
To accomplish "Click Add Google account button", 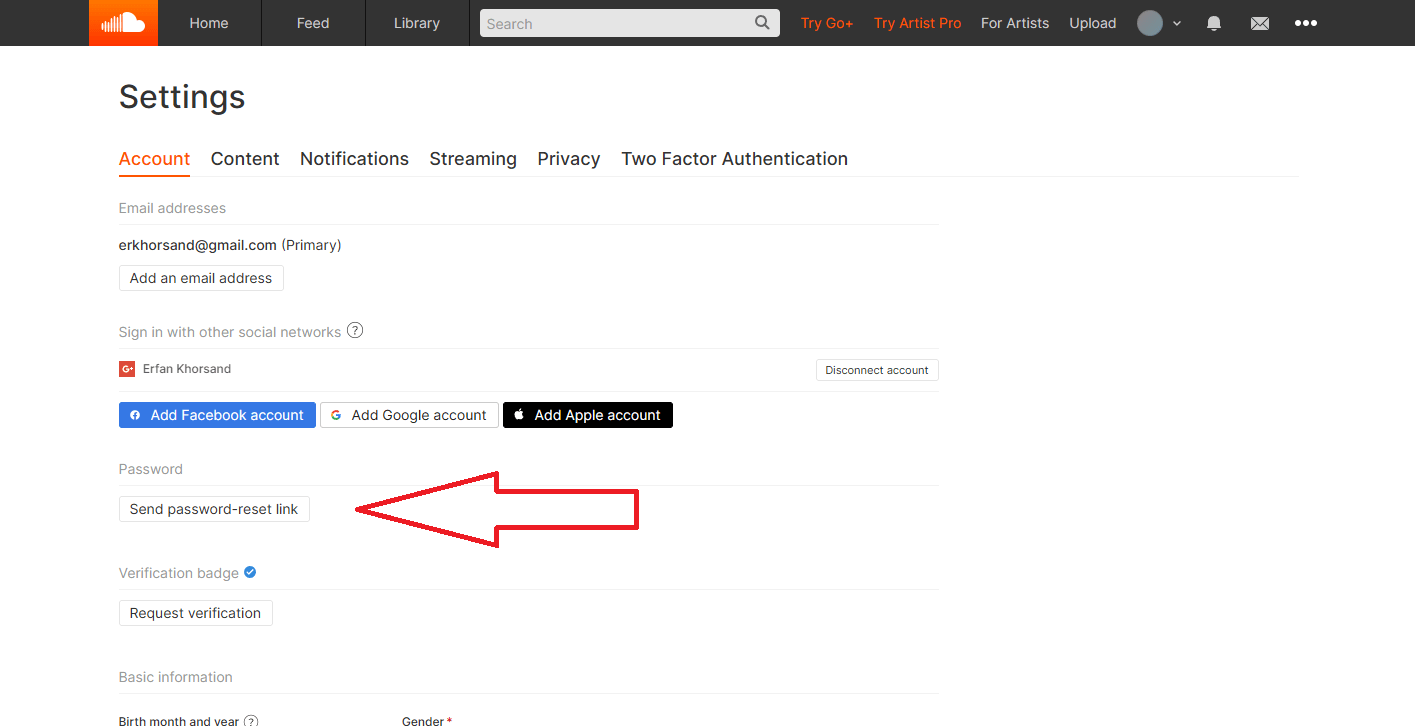I will 409,415.
